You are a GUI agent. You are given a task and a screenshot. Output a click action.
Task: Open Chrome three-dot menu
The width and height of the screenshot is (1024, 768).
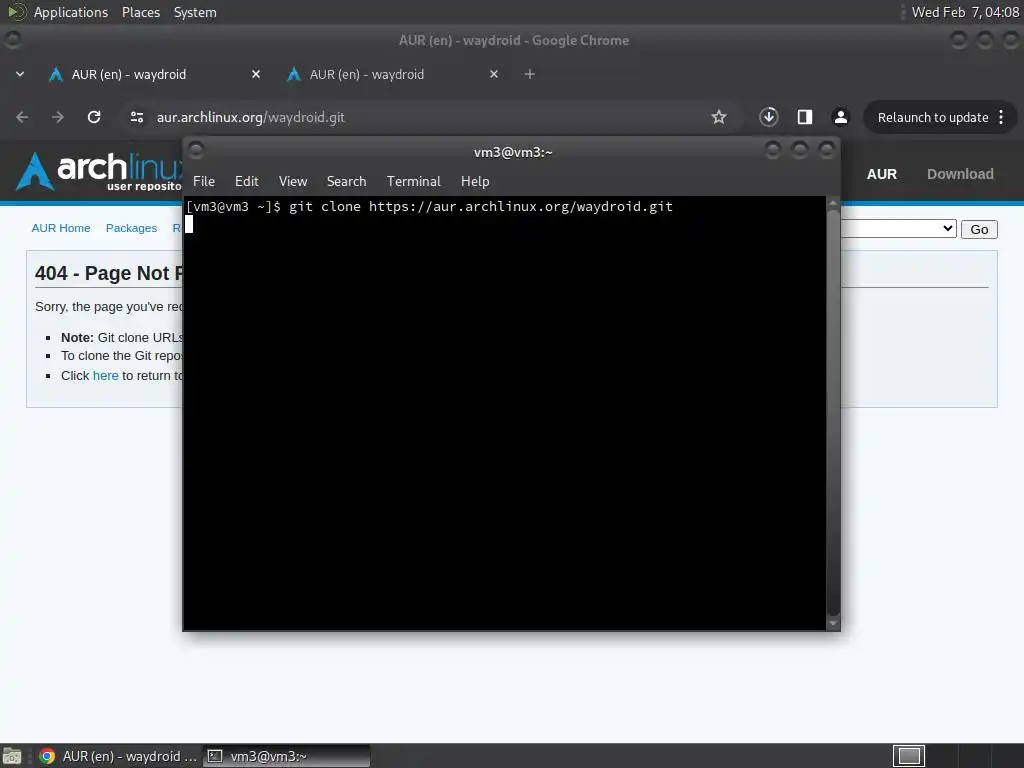click(1001, 117)
